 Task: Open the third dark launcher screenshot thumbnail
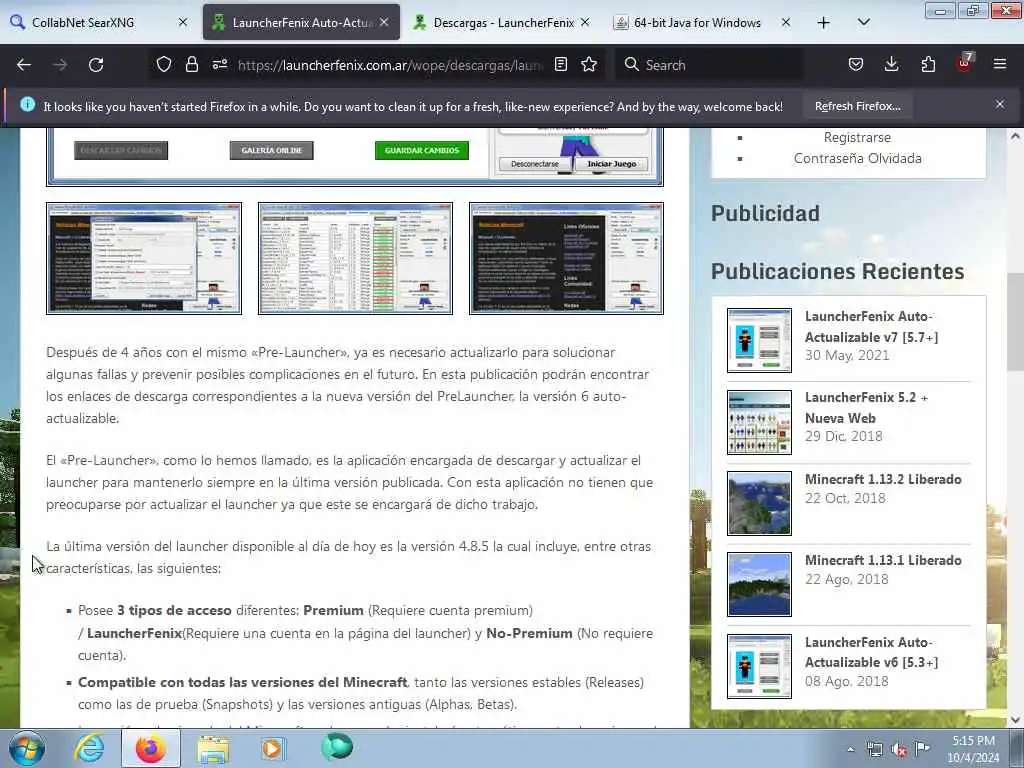(x=566, y=259)
